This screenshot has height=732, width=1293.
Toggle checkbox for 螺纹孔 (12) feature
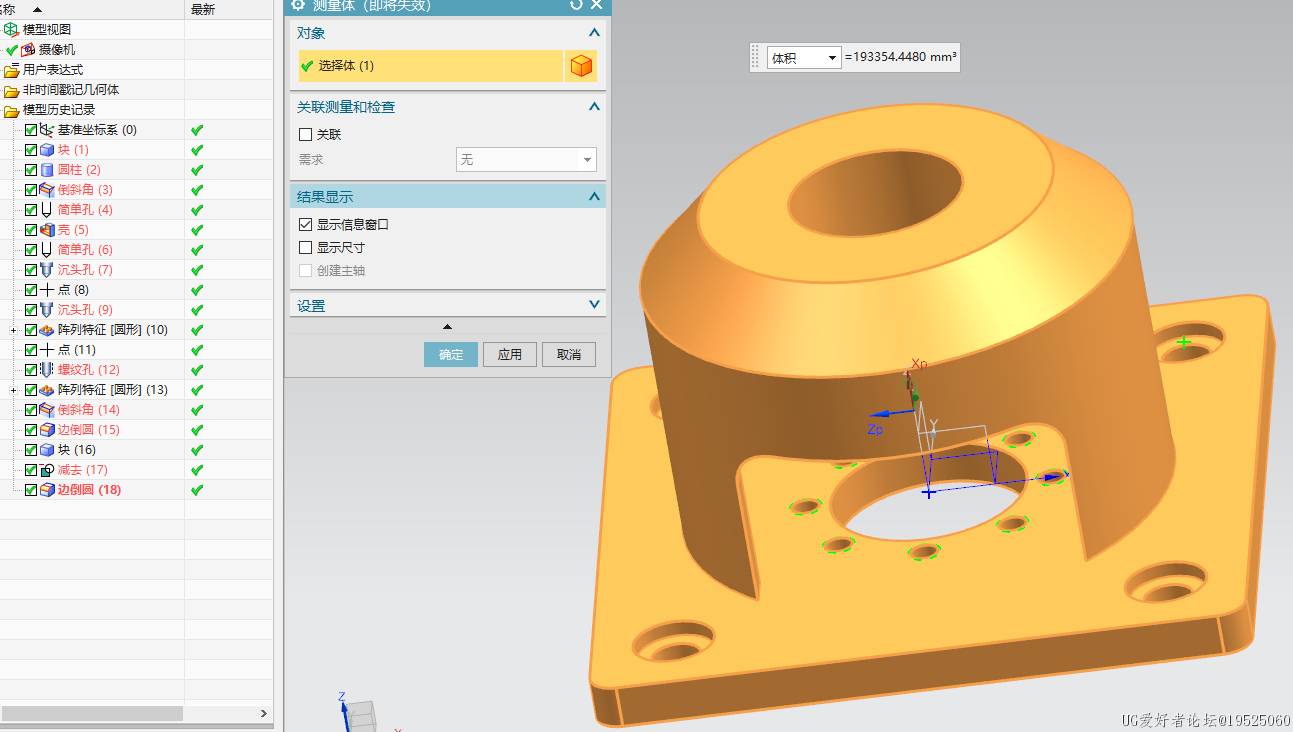pyautogui.click(x=31, y=370)
